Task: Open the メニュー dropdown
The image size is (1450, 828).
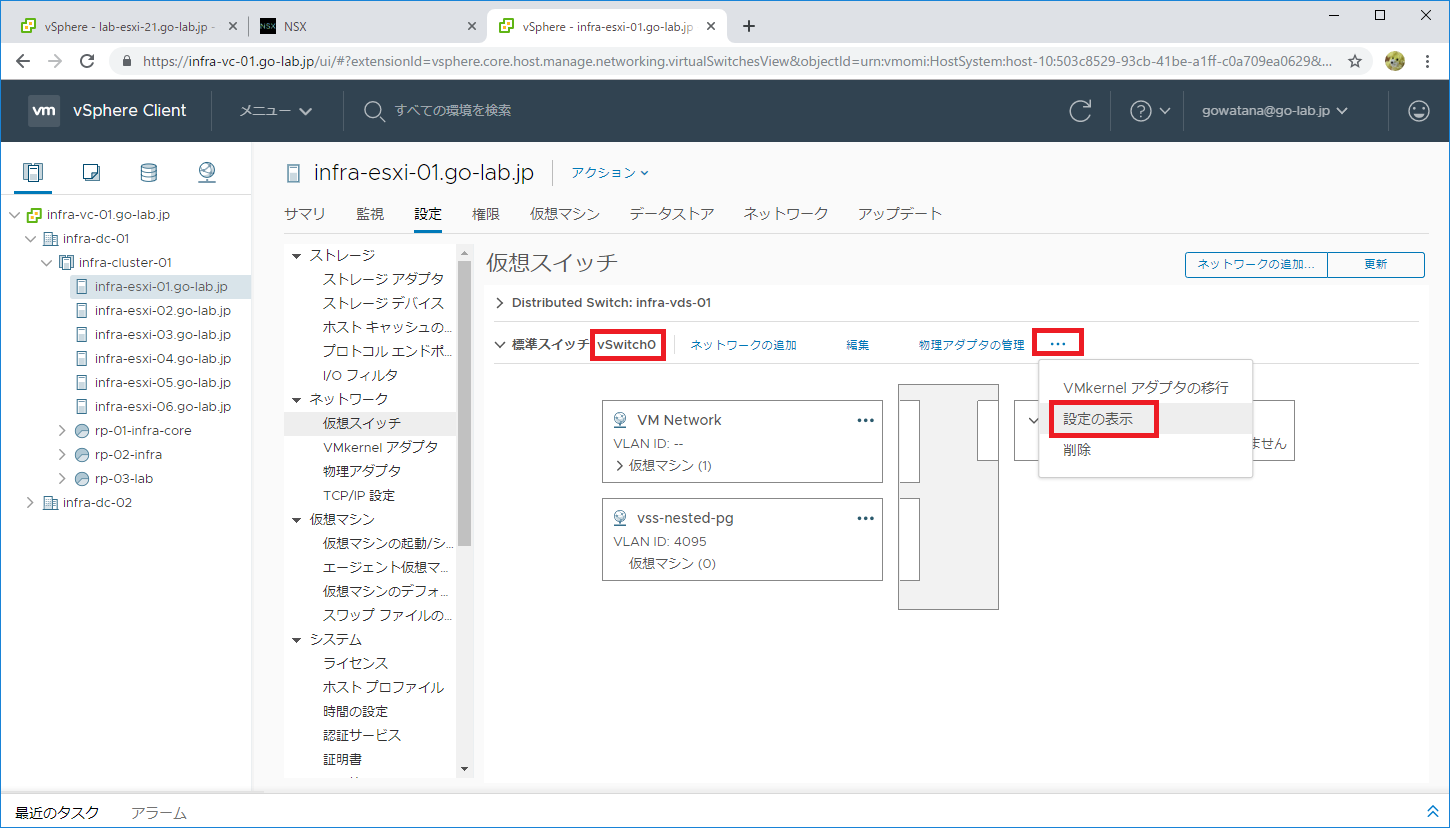Action: click(276, 111)
